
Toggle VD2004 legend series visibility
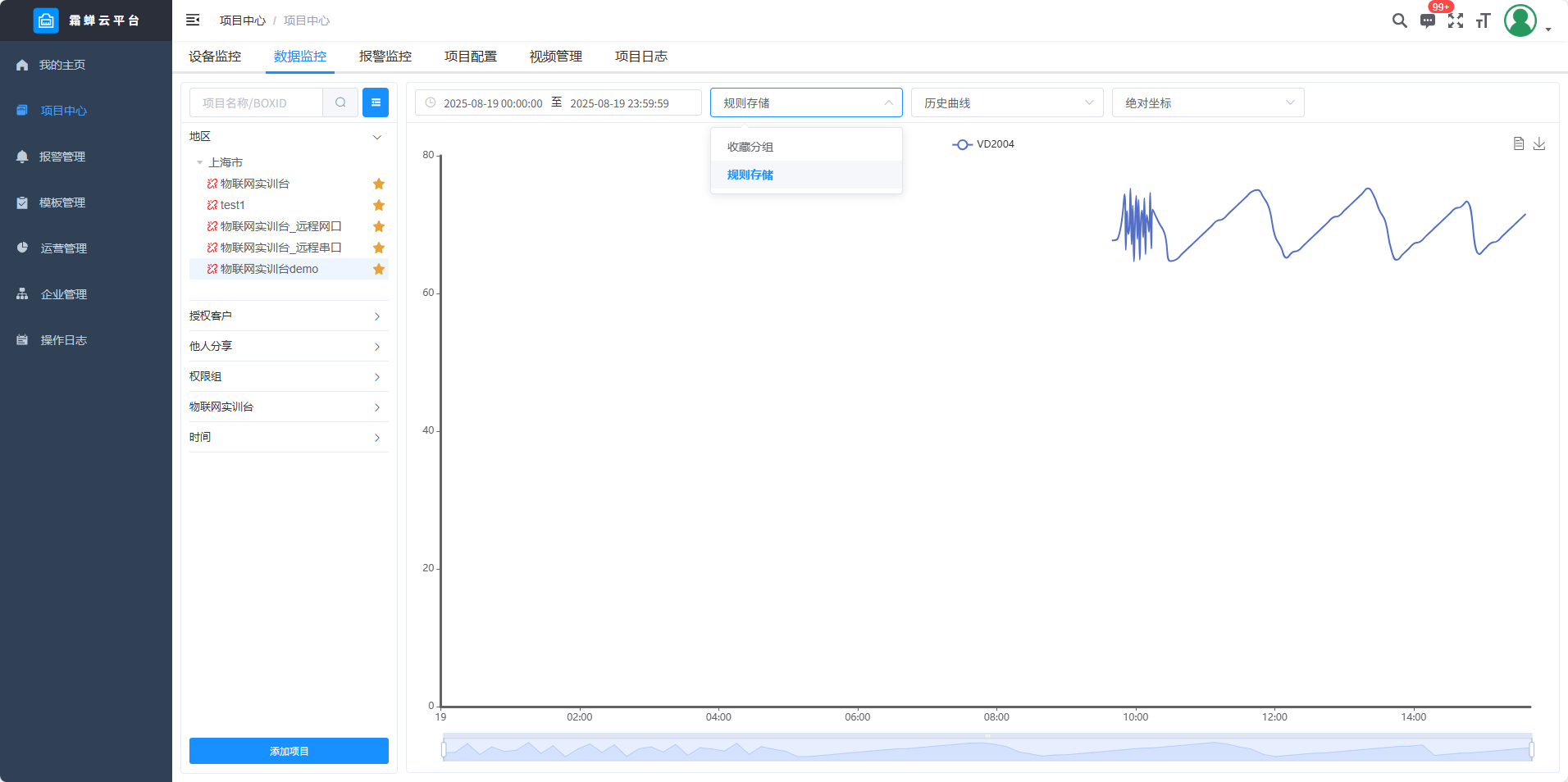tap(983, 144)
